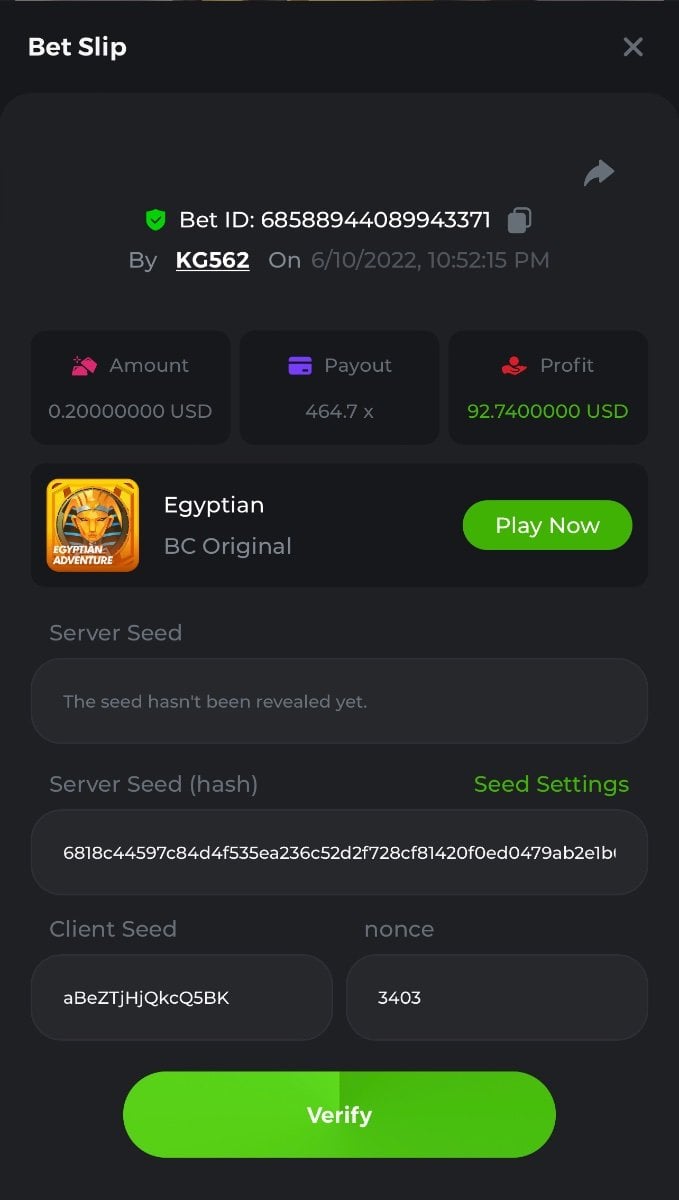Click the Server Seed field
679x1200 pixels.
pos(339,701)
